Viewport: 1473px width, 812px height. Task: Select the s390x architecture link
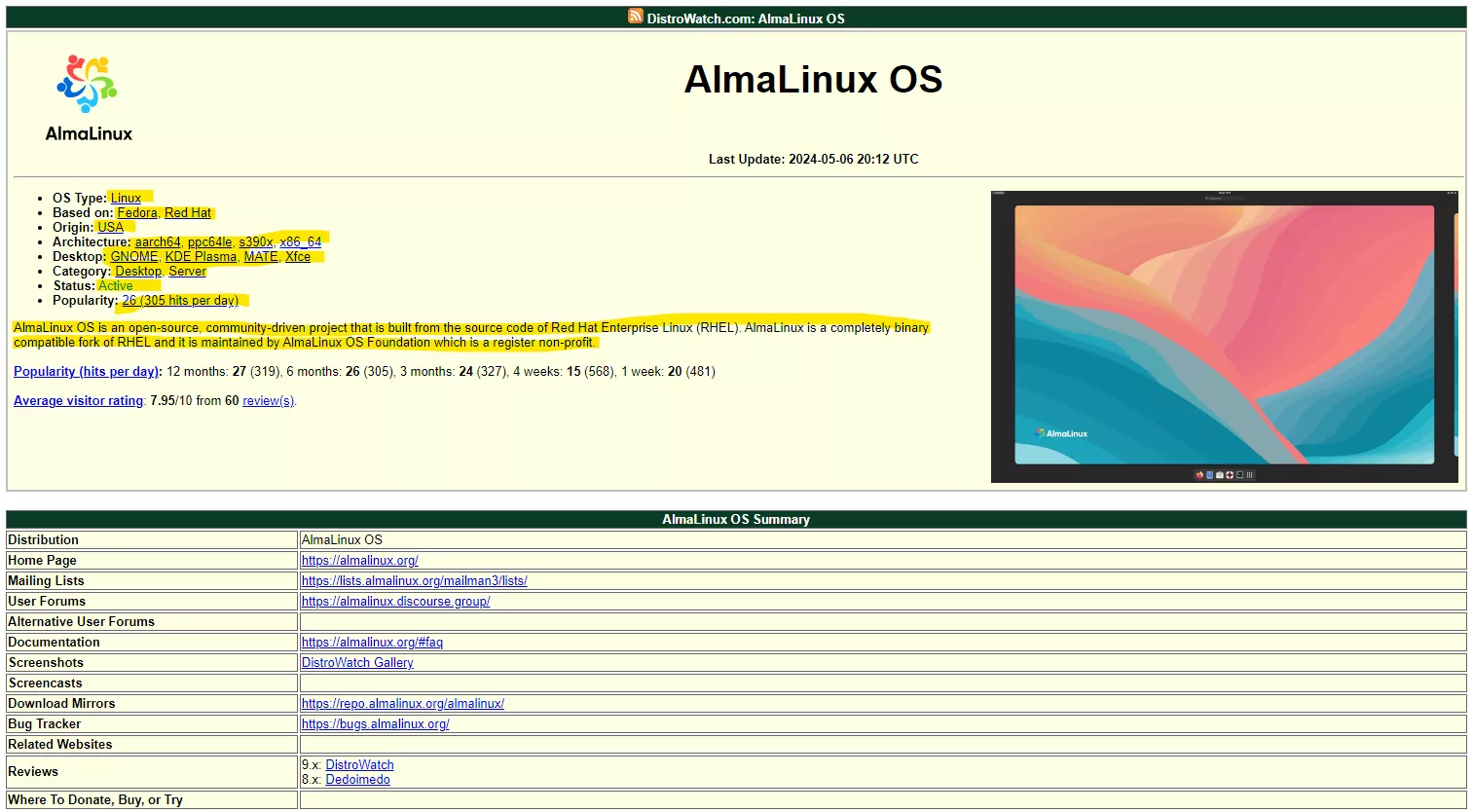coord(256,242)
